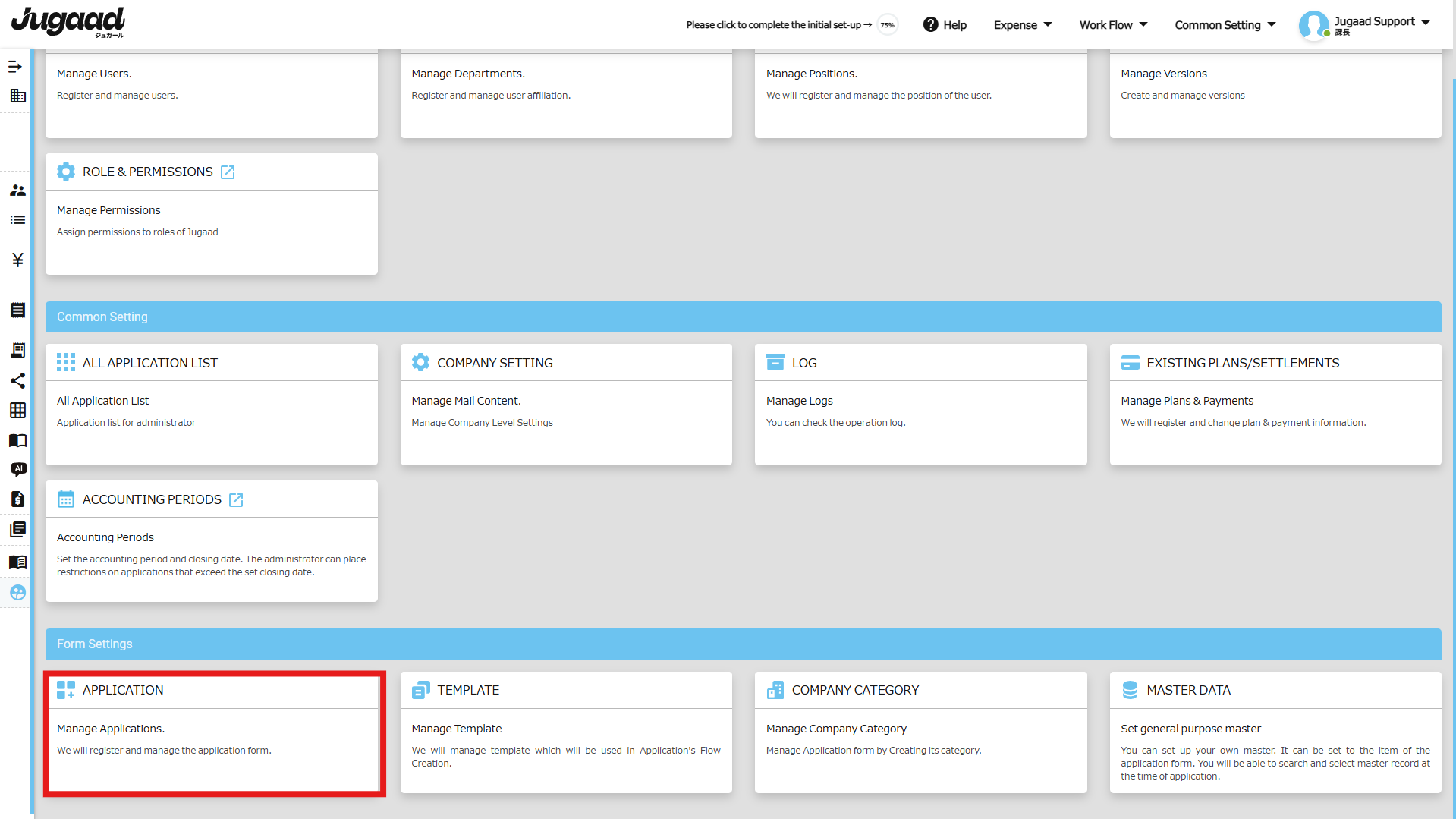Open the receipt icon in sidebar
Viewport: 1456px width, 819px height.
click(17, 310)
